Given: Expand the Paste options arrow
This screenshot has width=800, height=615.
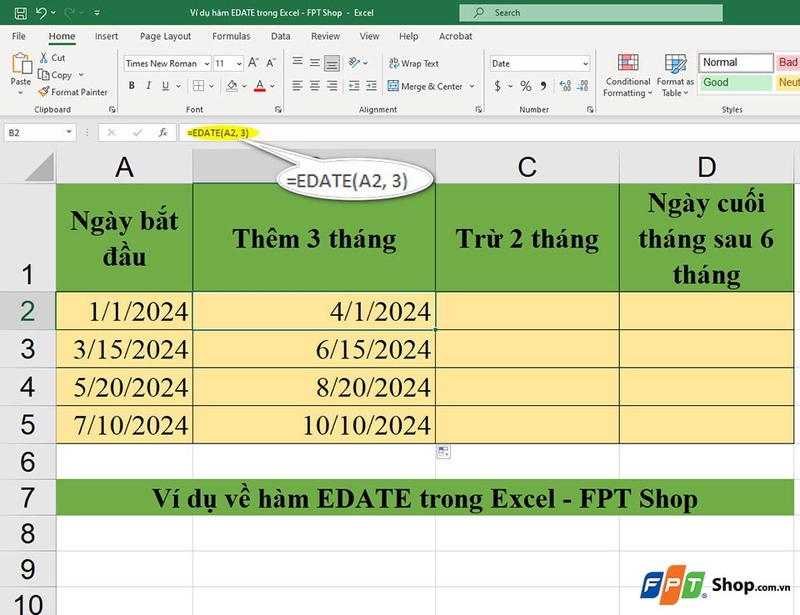Looking at the screenshot, I should [20, 93].
